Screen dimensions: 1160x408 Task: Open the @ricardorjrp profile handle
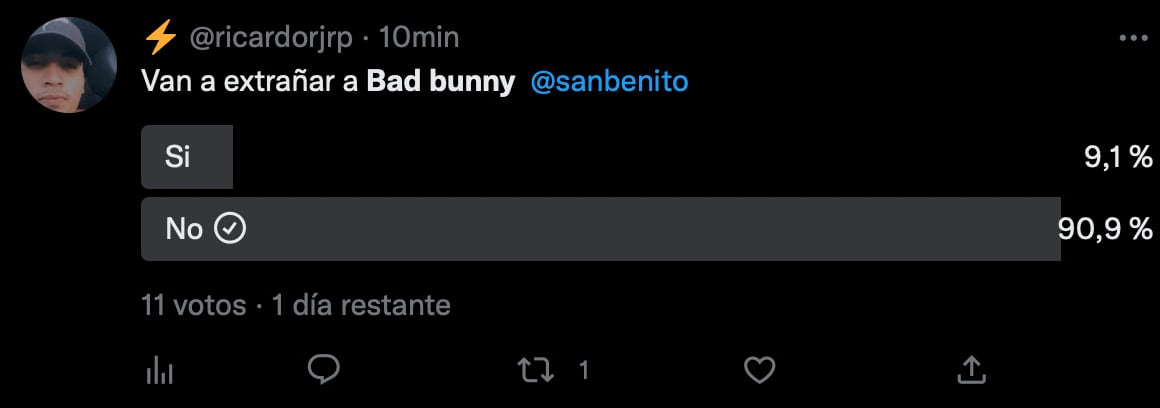pos(270,38)
